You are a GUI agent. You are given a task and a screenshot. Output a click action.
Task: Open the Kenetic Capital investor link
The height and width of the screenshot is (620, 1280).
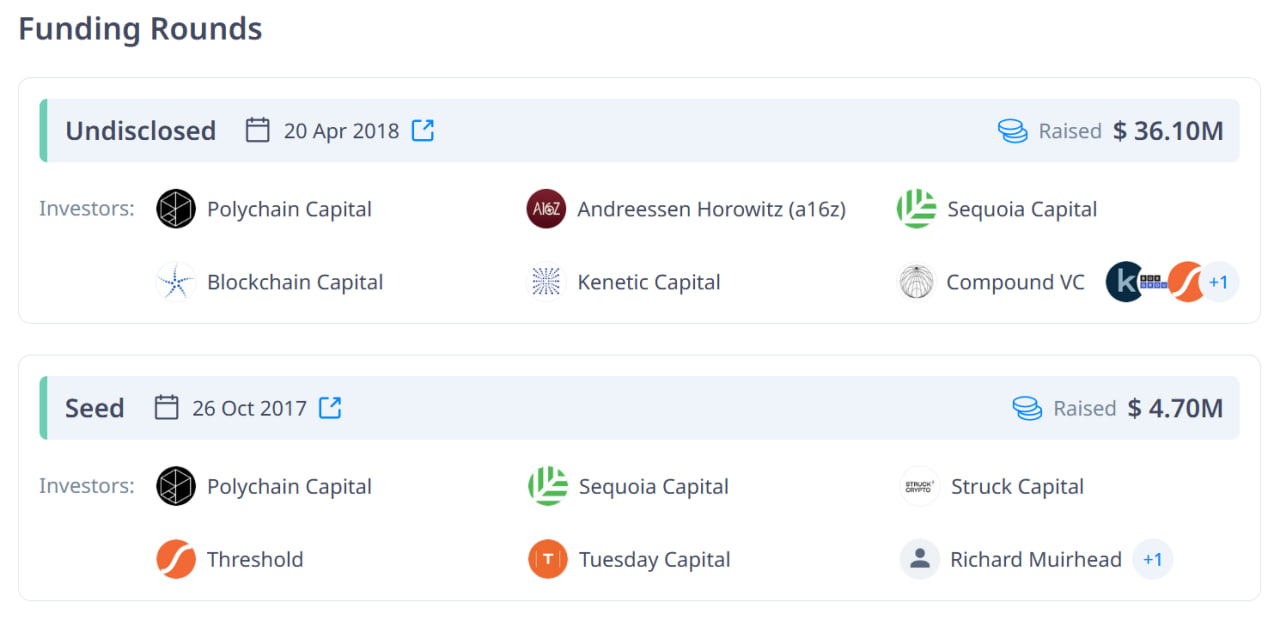coord(648,282)
